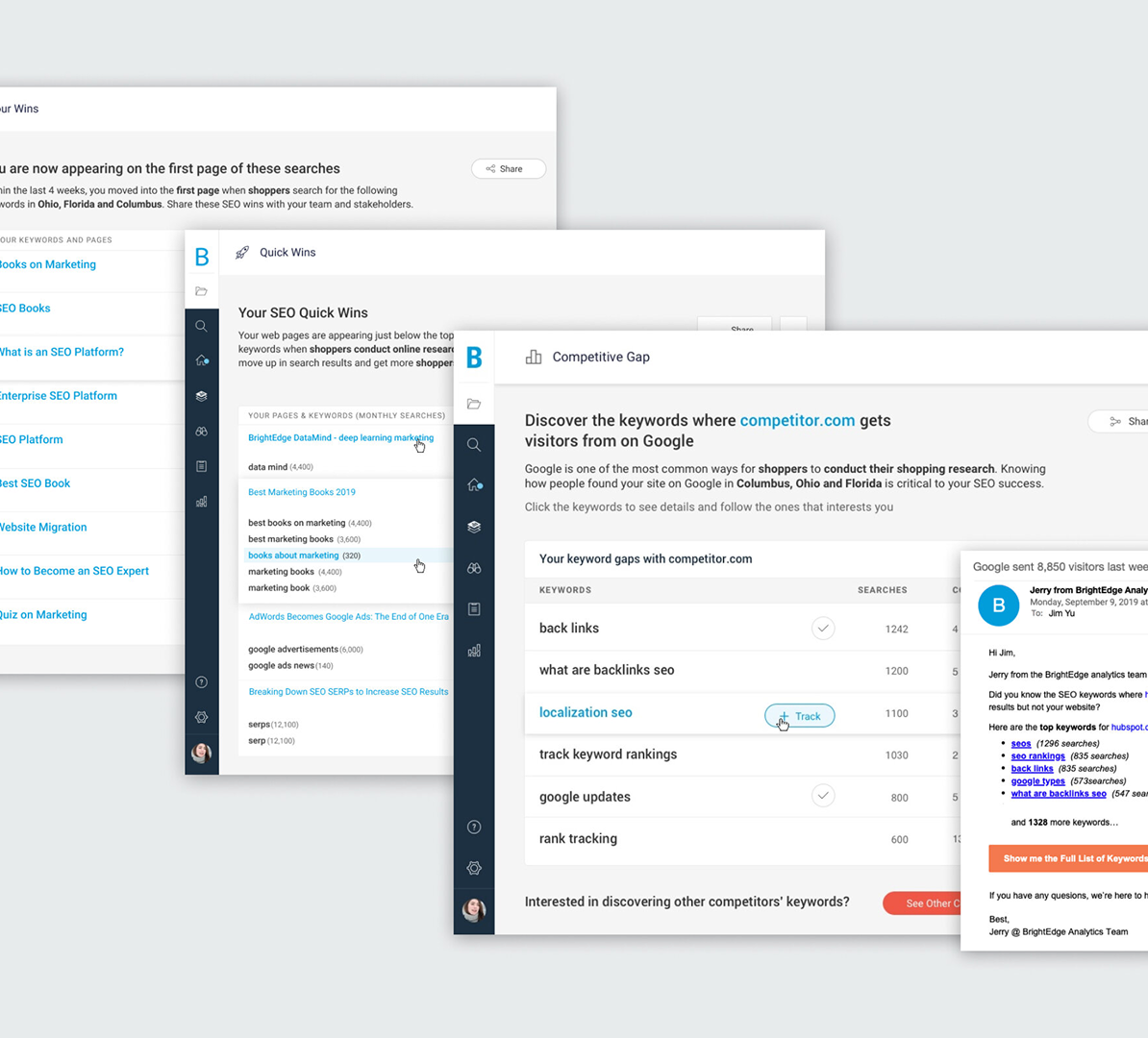Screen dimensions: 1148x1038
Task: Open help icon in Competitive Gap sidebar
Action: click(x=474, y=828)
